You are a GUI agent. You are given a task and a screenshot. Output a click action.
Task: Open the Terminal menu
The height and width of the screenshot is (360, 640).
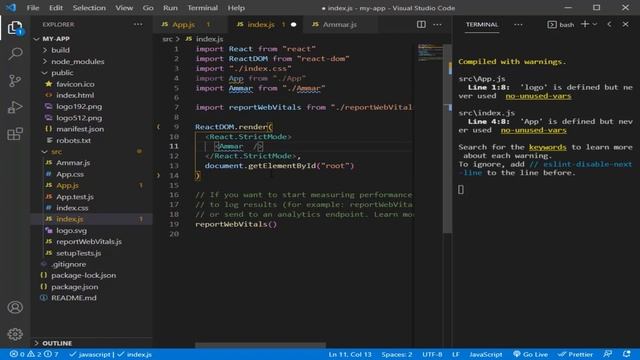pyautogui.click(x=202, y=8)
